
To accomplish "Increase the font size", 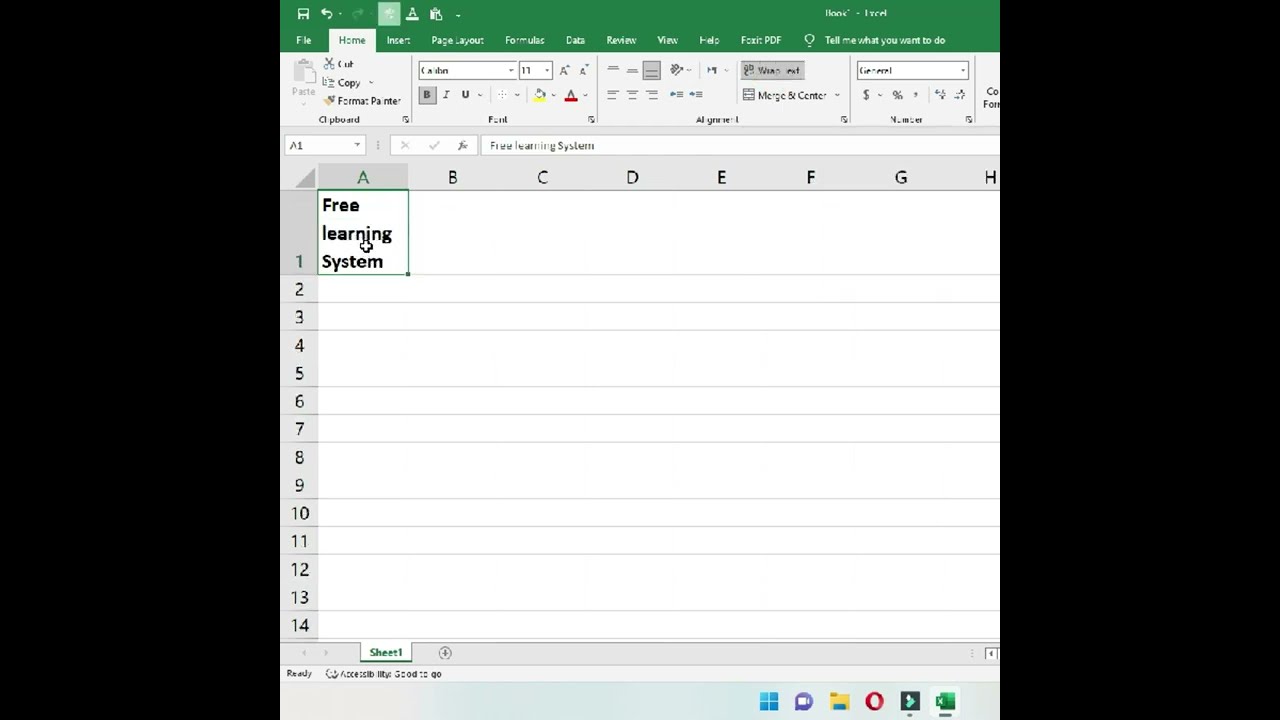I will click(x=564, y=70).
